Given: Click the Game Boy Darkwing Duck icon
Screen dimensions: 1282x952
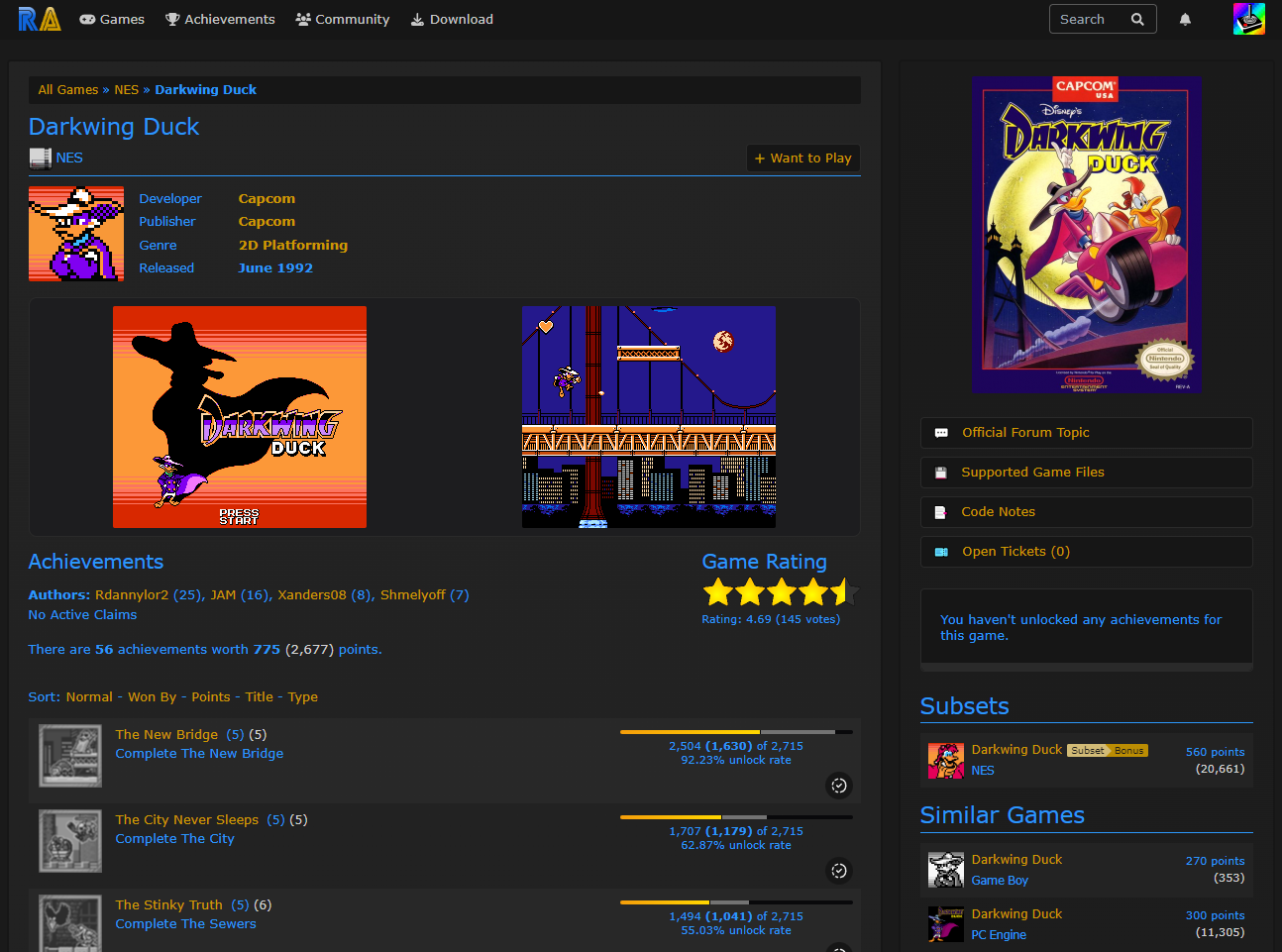Looking at the screenshot, I should [x=946, y=870].
